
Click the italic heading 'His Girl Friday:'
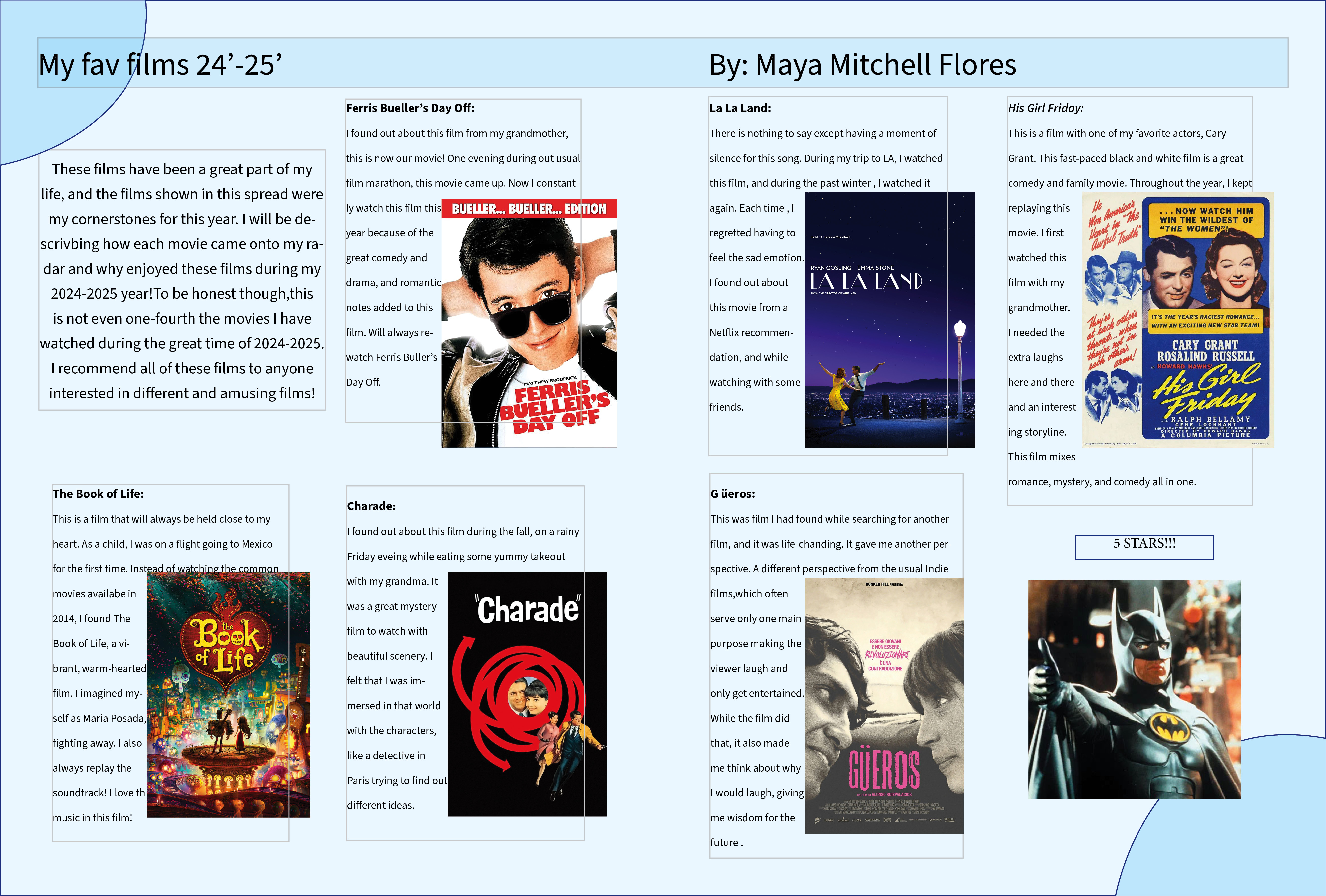coord(1045,108)
